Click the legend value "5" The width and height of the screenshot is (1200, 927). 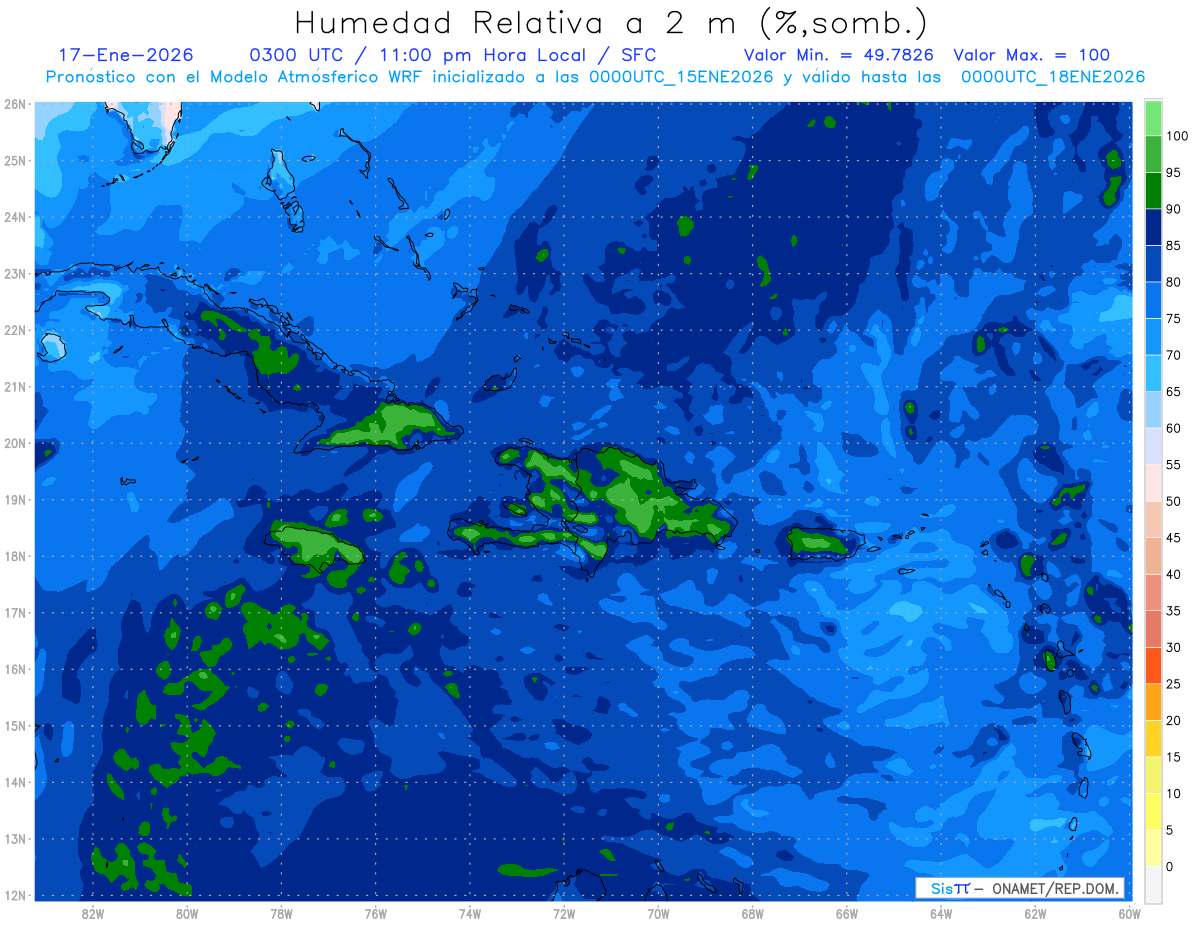pos(1169,830)
